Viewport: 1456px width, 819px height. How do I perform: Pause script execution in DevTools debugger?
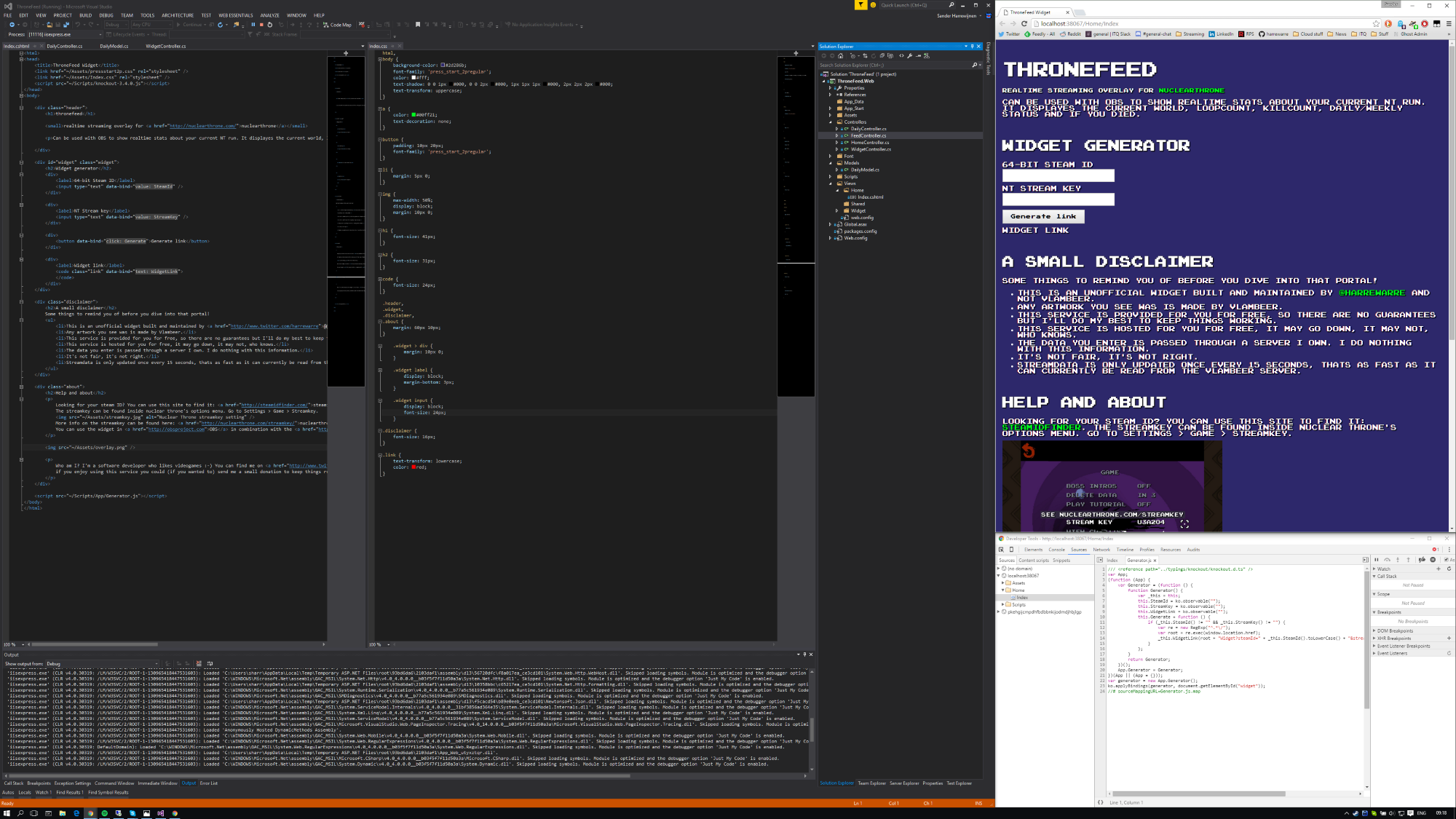1377,560
